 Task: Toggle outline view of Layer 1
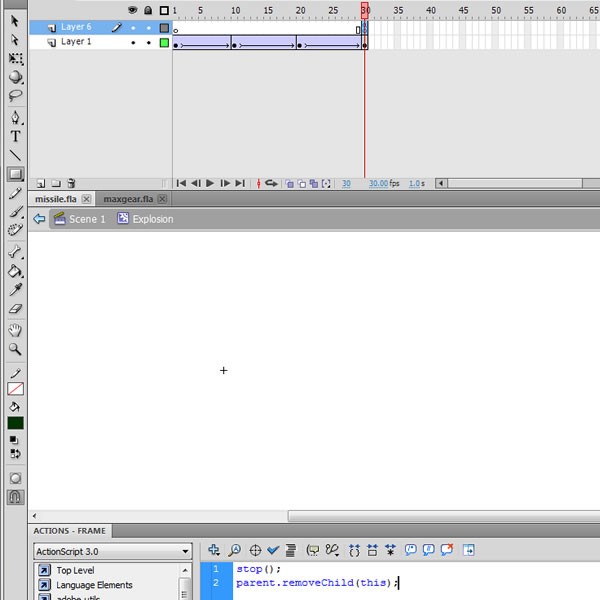click(x=164, y=43)
